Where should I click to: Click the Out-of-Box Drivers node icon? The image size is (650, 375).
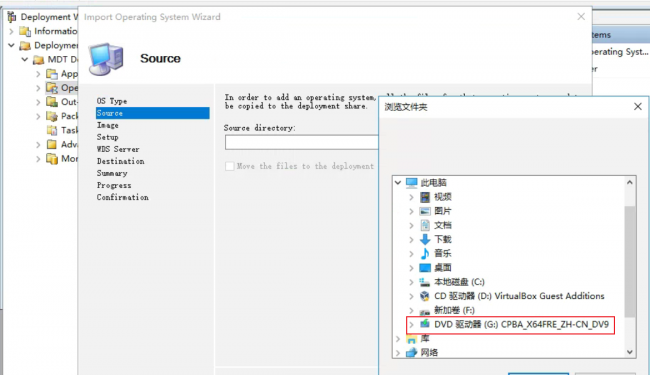52,102
